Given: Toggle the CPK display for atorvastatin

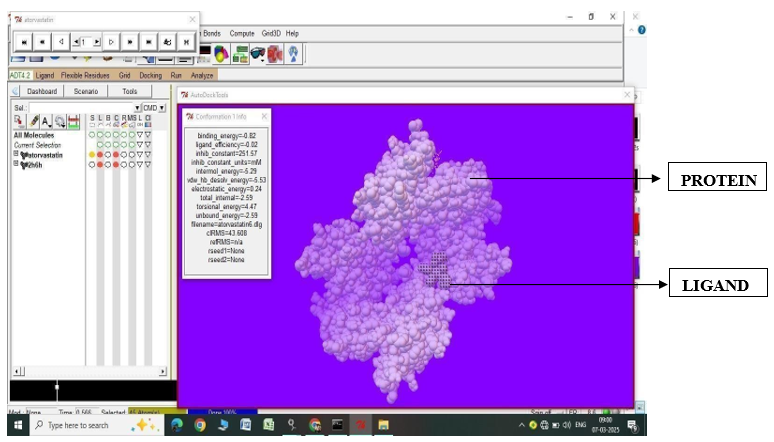Looking at the screenshot, I should coord(117,154).
